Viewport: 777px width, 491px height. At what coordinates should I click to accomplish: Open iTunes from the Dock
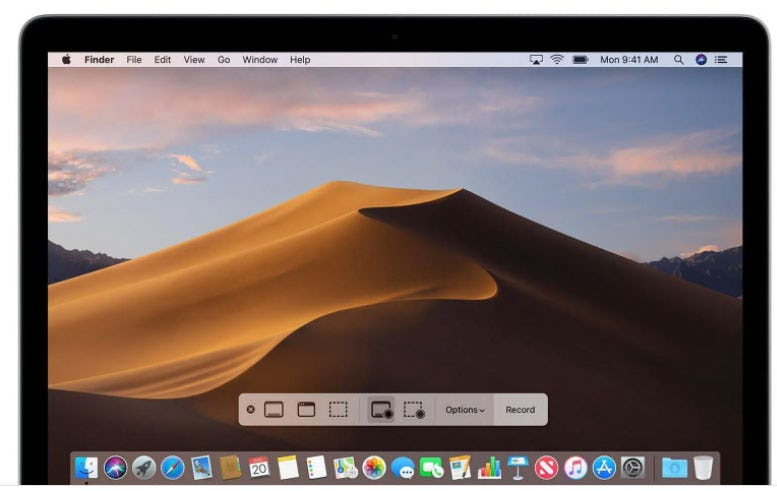575,468
